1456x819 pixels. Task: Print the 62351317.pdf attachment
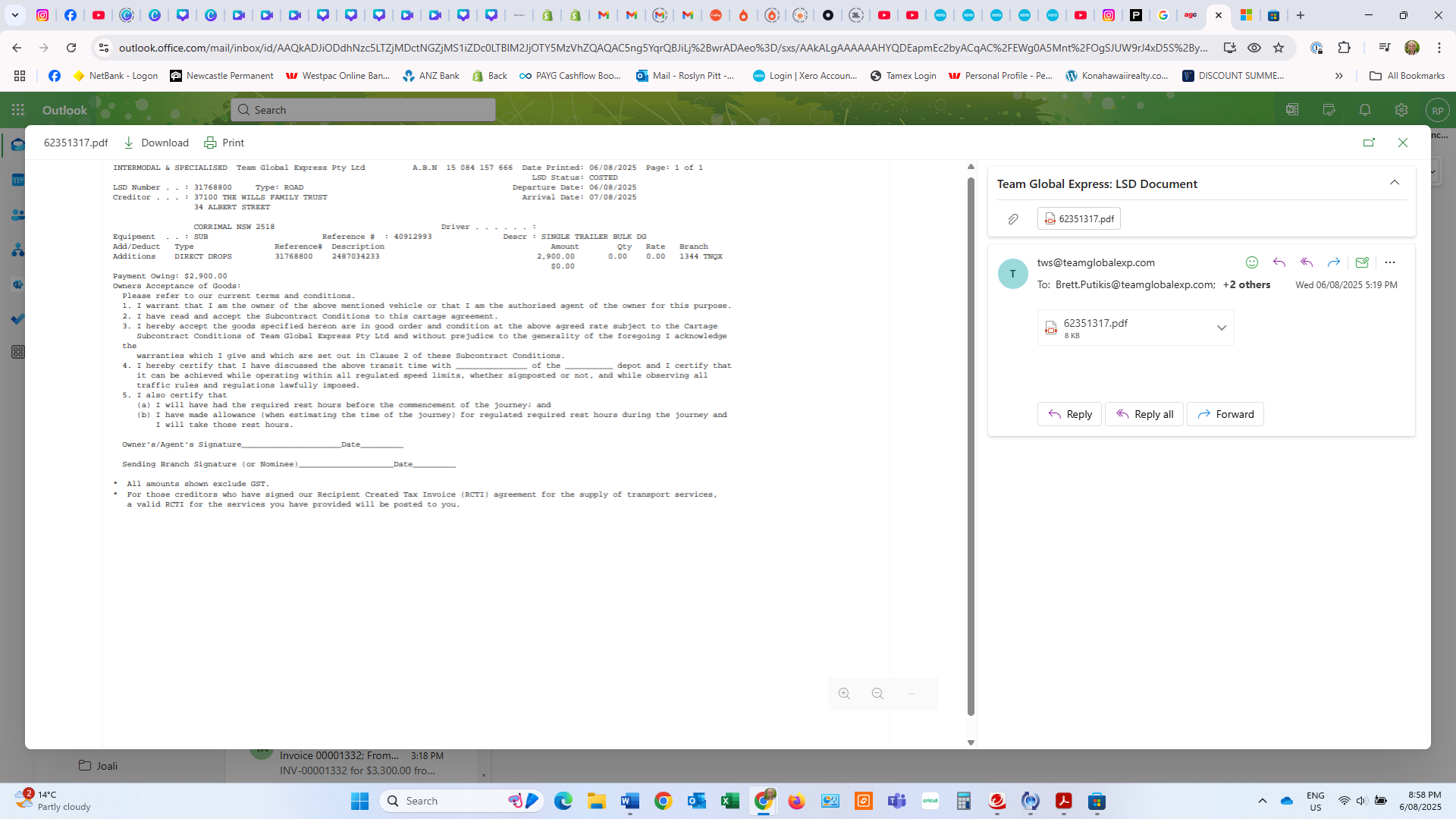(224, 143)
